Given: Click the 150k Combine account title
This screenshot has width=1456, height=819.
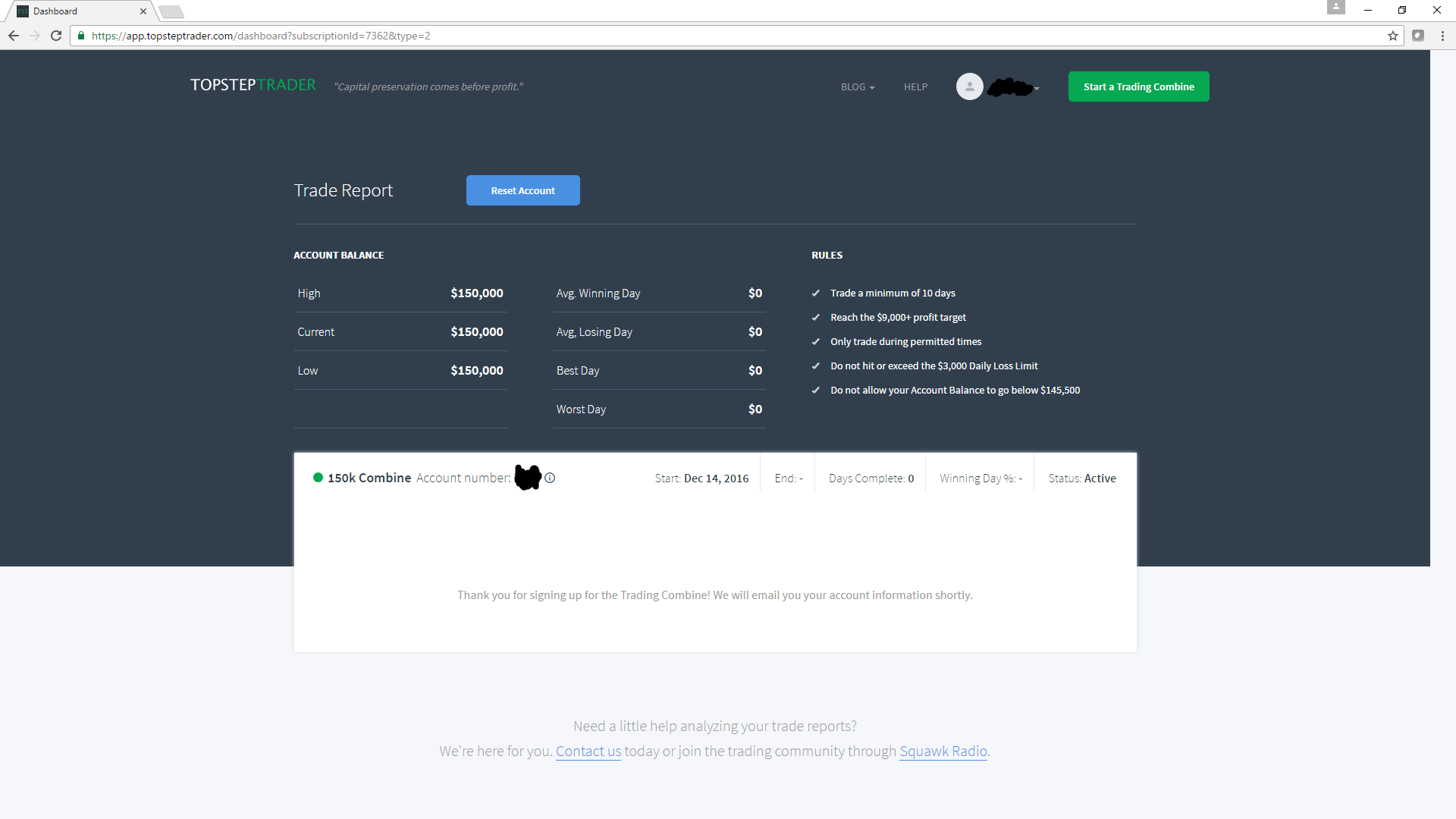Looking at the screenshot, I should 369,478.
